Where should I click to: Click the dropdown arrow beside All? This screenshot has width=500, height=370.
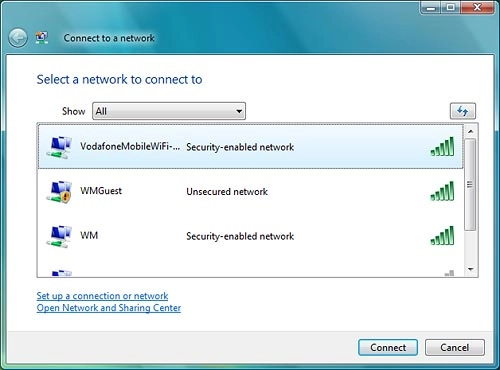coord(239,111)
